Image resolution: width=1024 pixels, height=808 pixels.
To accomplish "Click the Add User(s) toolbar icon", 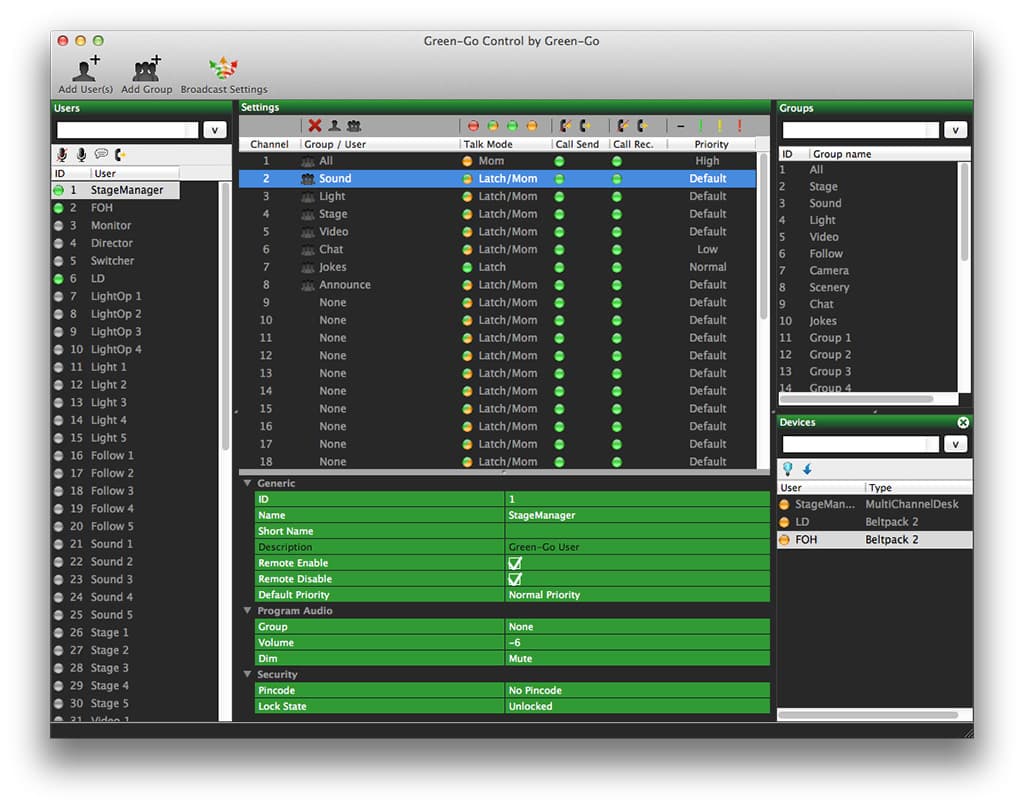I will point(86,69).
